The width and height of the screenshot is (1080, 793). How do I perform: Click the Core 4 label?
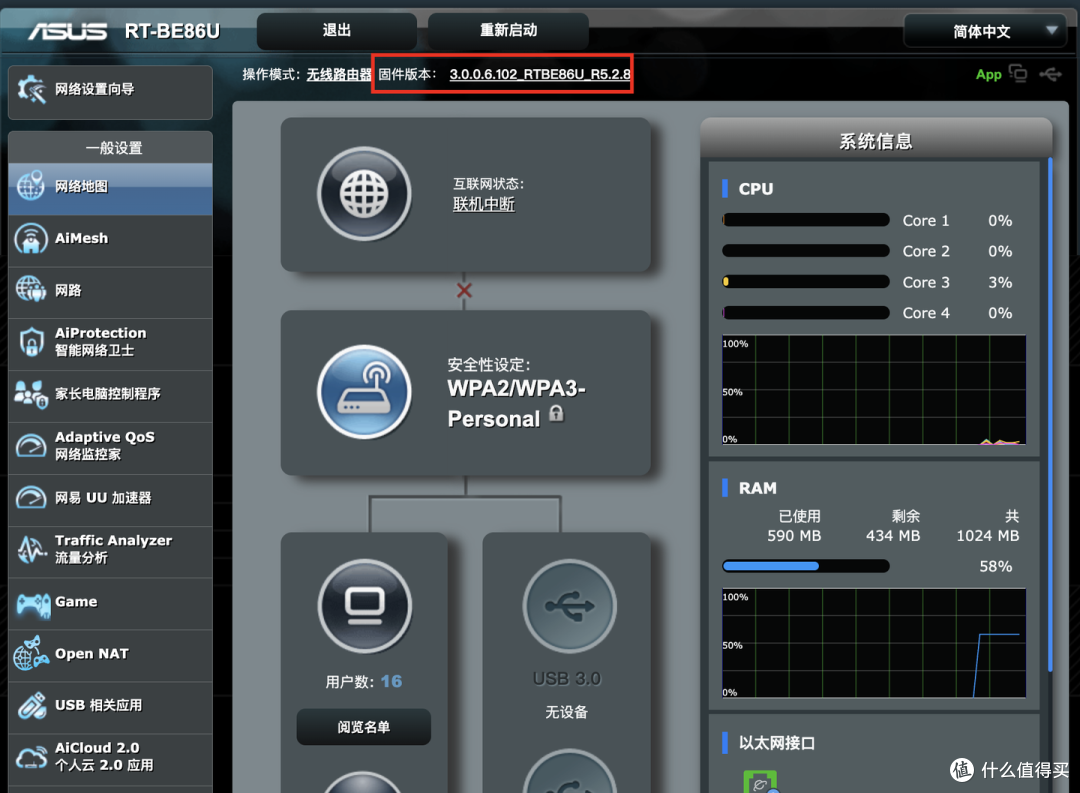pos(926,313)
